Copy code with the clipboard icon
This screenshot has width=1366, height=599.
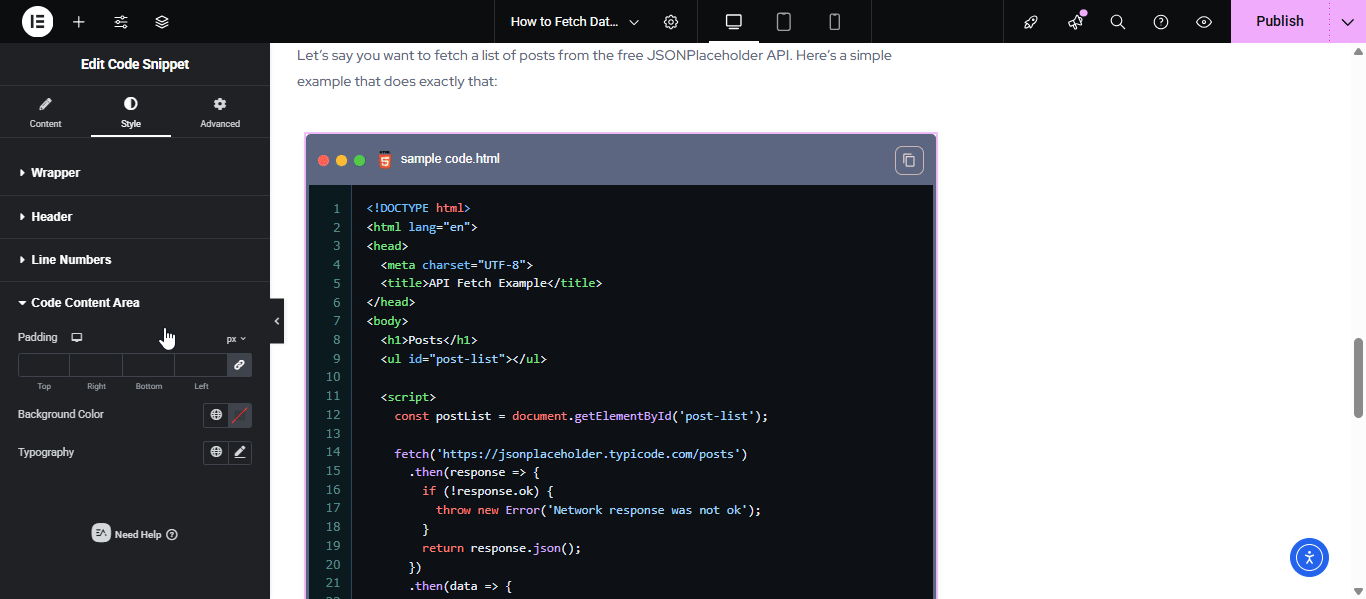pyautogui.click(x=909, y=160)
